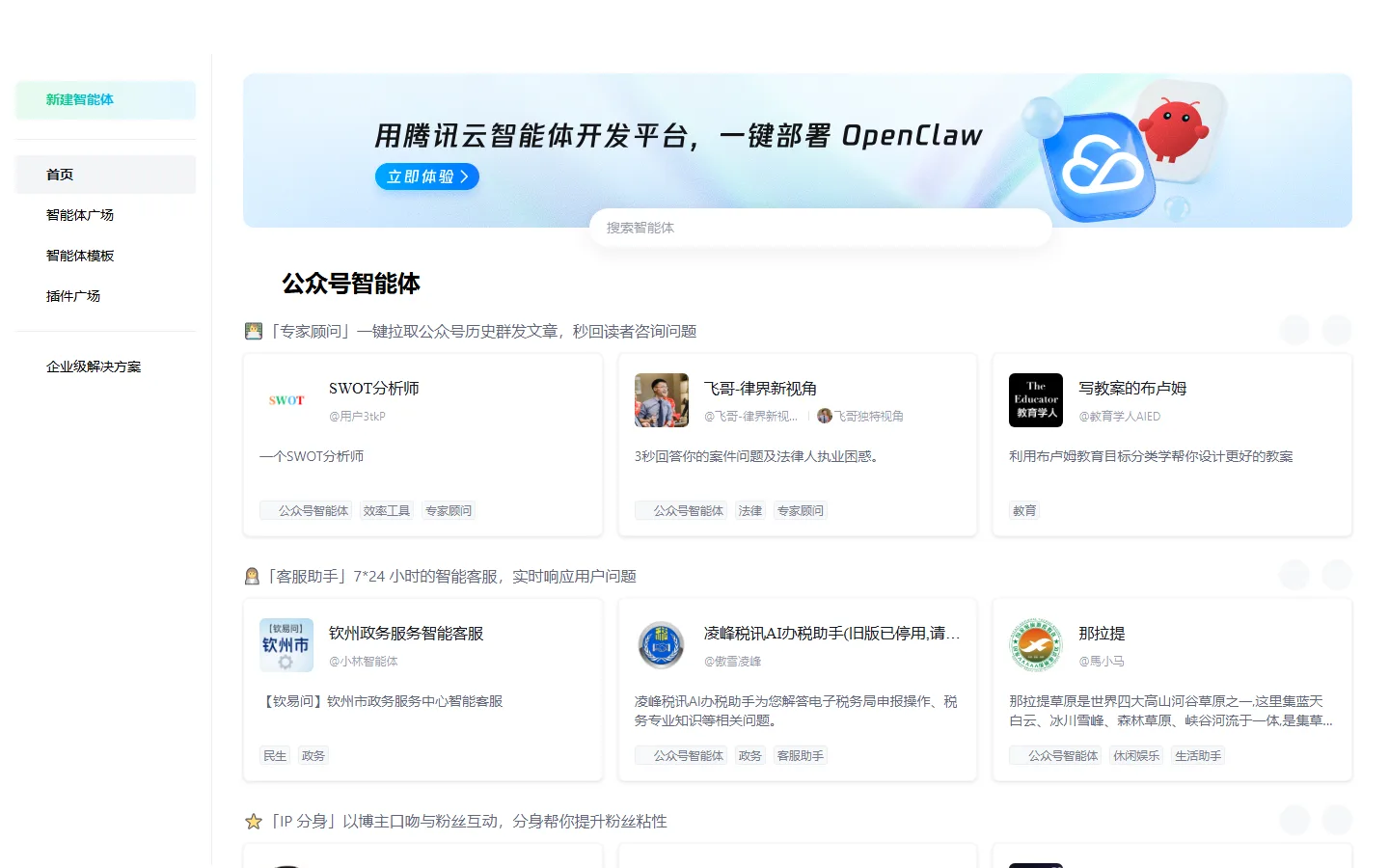The image size is (1389, 868).
Task: Open 企业级解决方案 in the sidebar
Action: pos(105,366)
